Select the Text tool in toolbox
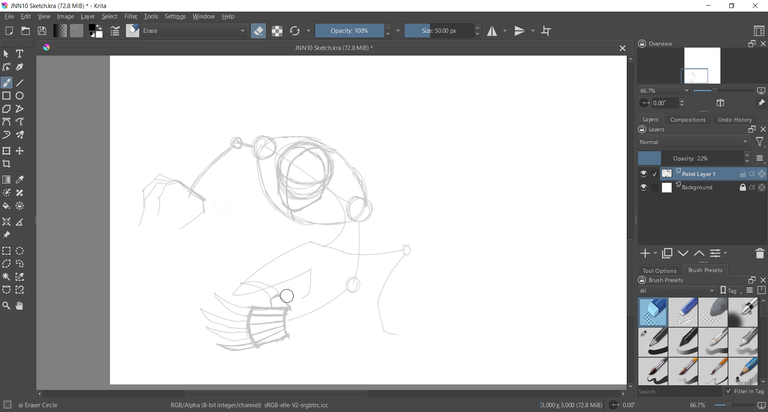 19,54
